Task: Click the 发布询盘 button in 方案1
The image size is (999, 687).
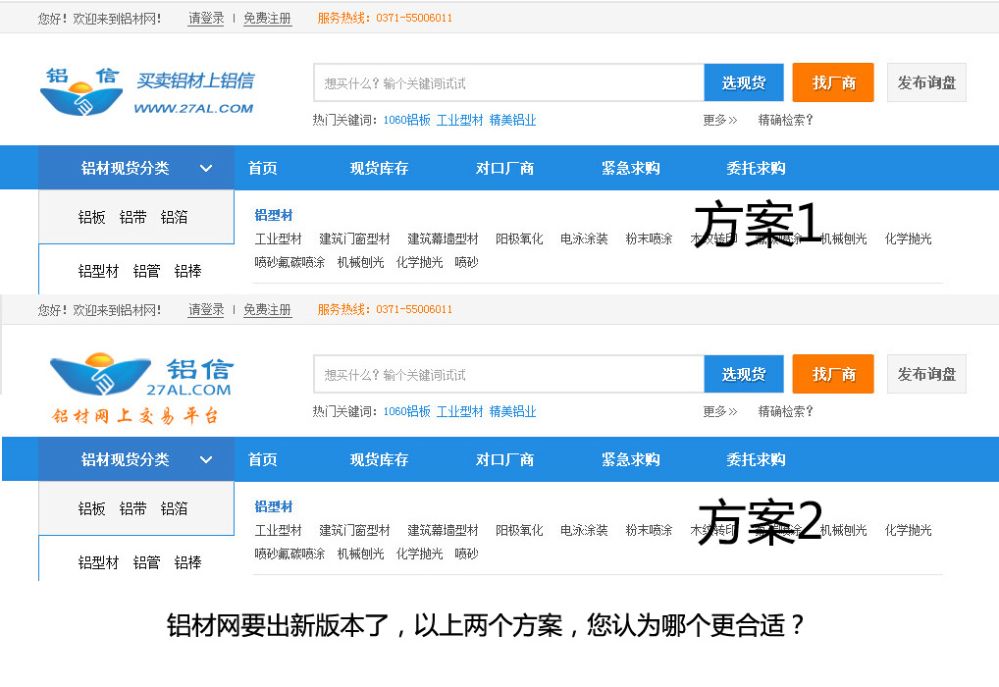Action: (927, 83)
